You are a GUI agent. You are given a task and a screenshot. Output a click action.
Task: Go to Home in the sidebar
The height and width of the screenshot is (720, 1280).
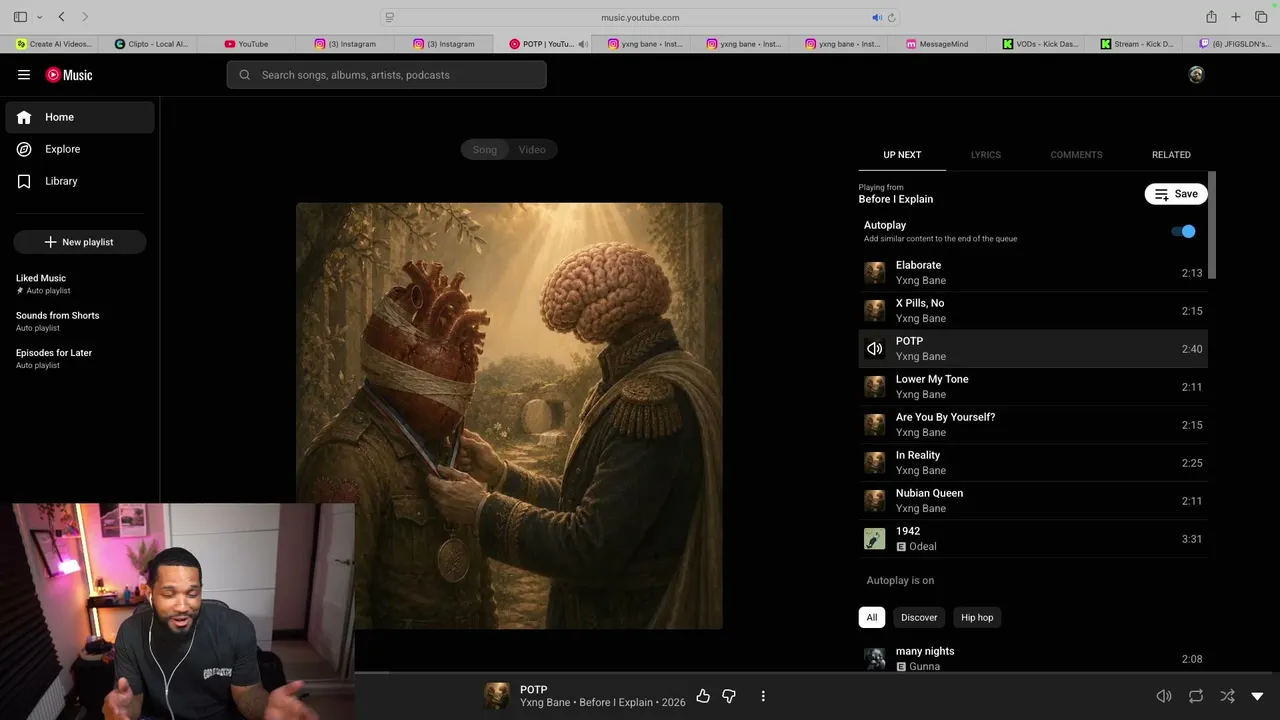tap(80, 117)
